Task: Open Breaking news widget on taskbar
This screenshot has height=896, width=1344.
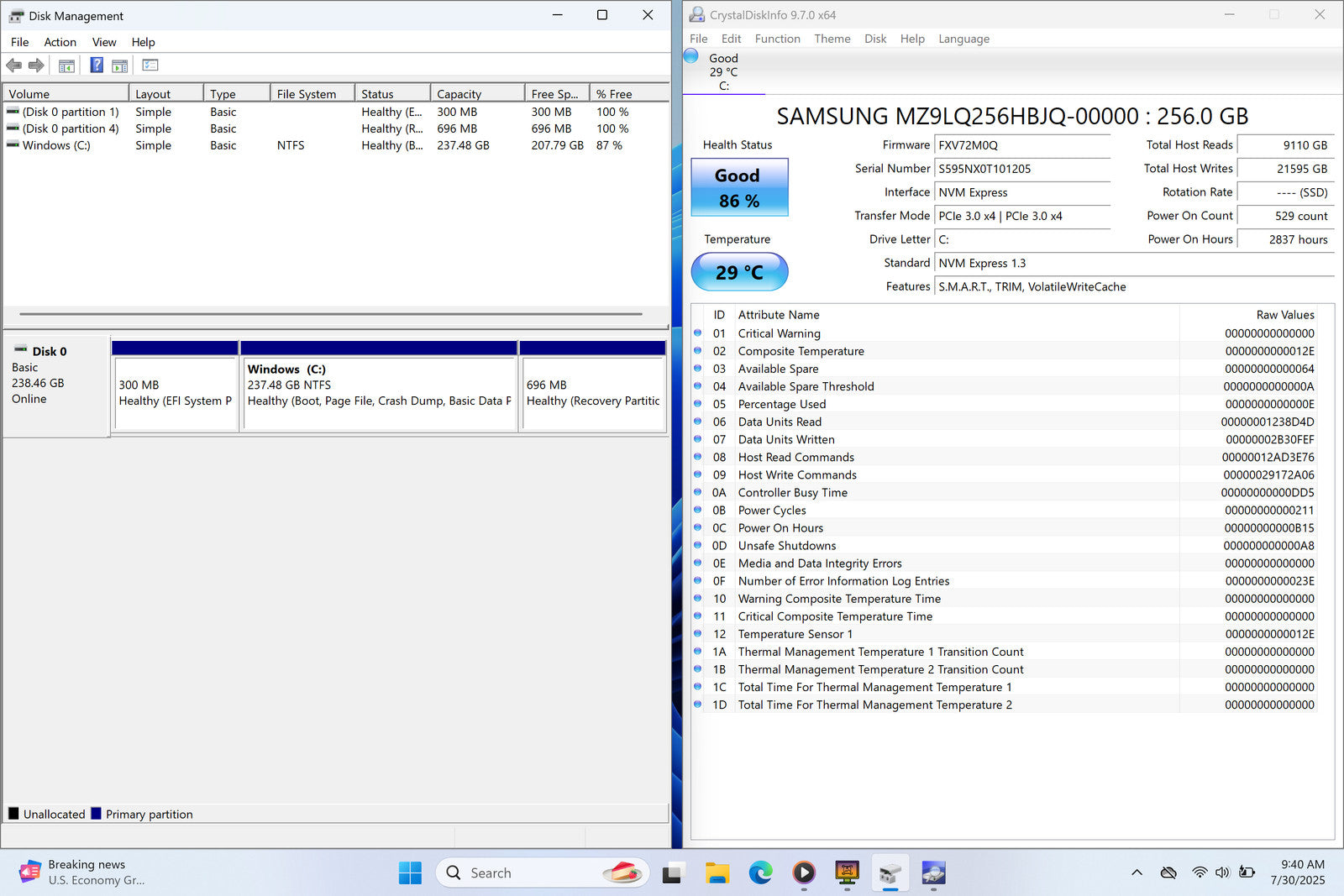Action: coord(81,872)
